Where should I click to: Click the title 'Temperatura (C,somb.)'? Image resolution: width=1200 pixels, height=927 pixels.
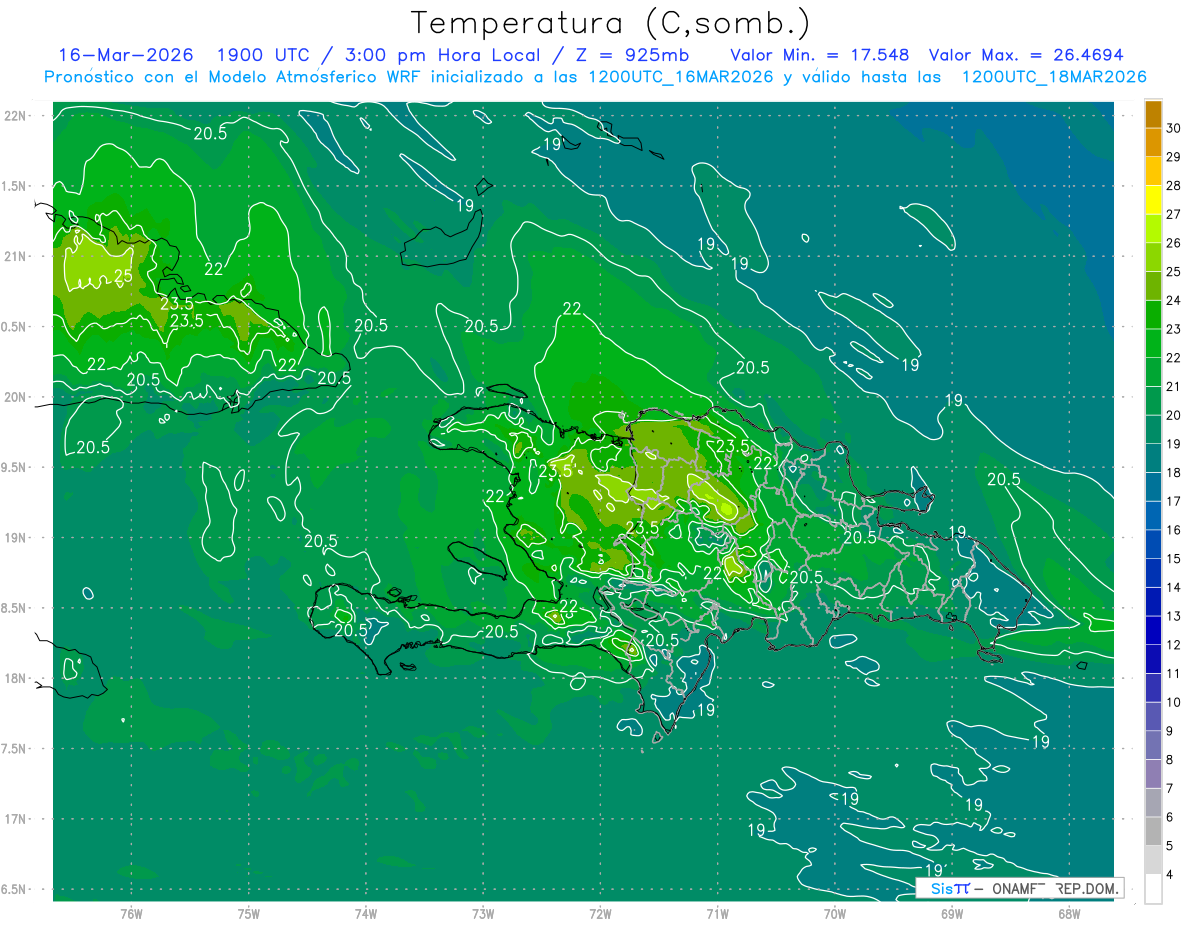(611, 23)
